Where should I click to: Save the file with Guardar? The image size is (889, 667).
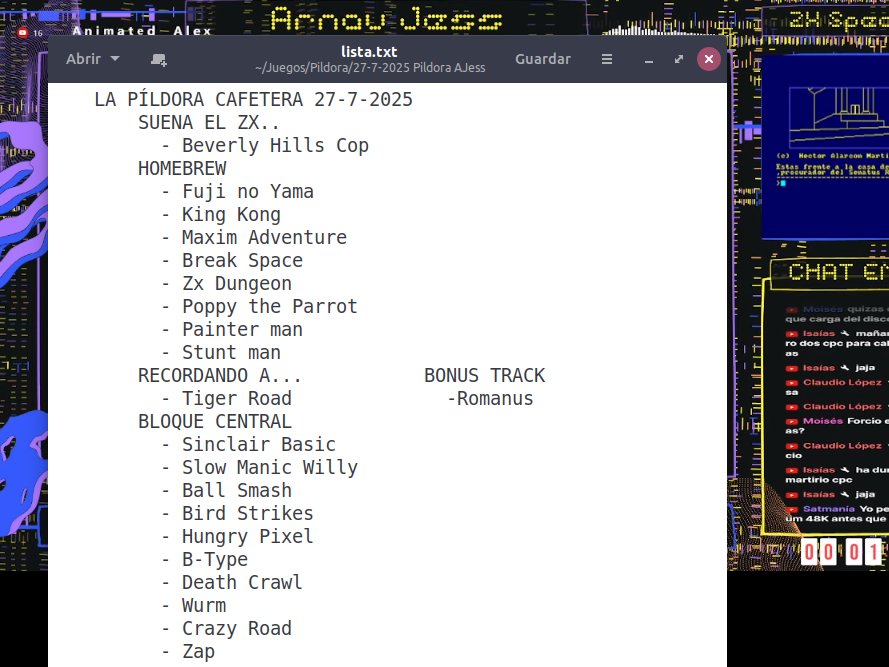tap(543, 59)
